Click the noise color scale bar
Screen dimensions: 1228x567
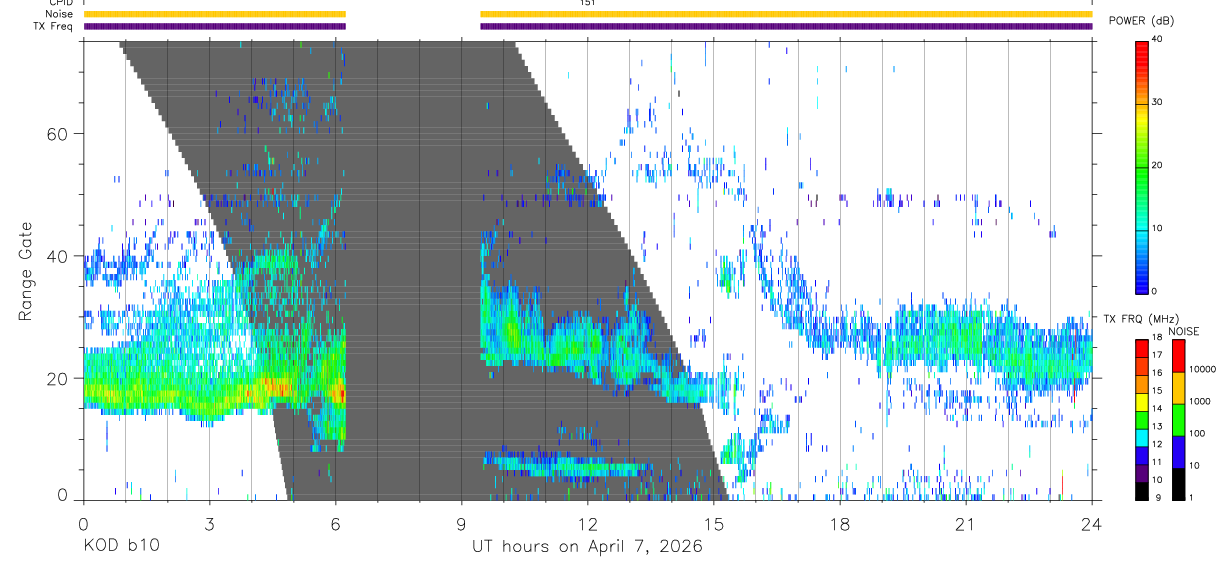click(1178, 419)
